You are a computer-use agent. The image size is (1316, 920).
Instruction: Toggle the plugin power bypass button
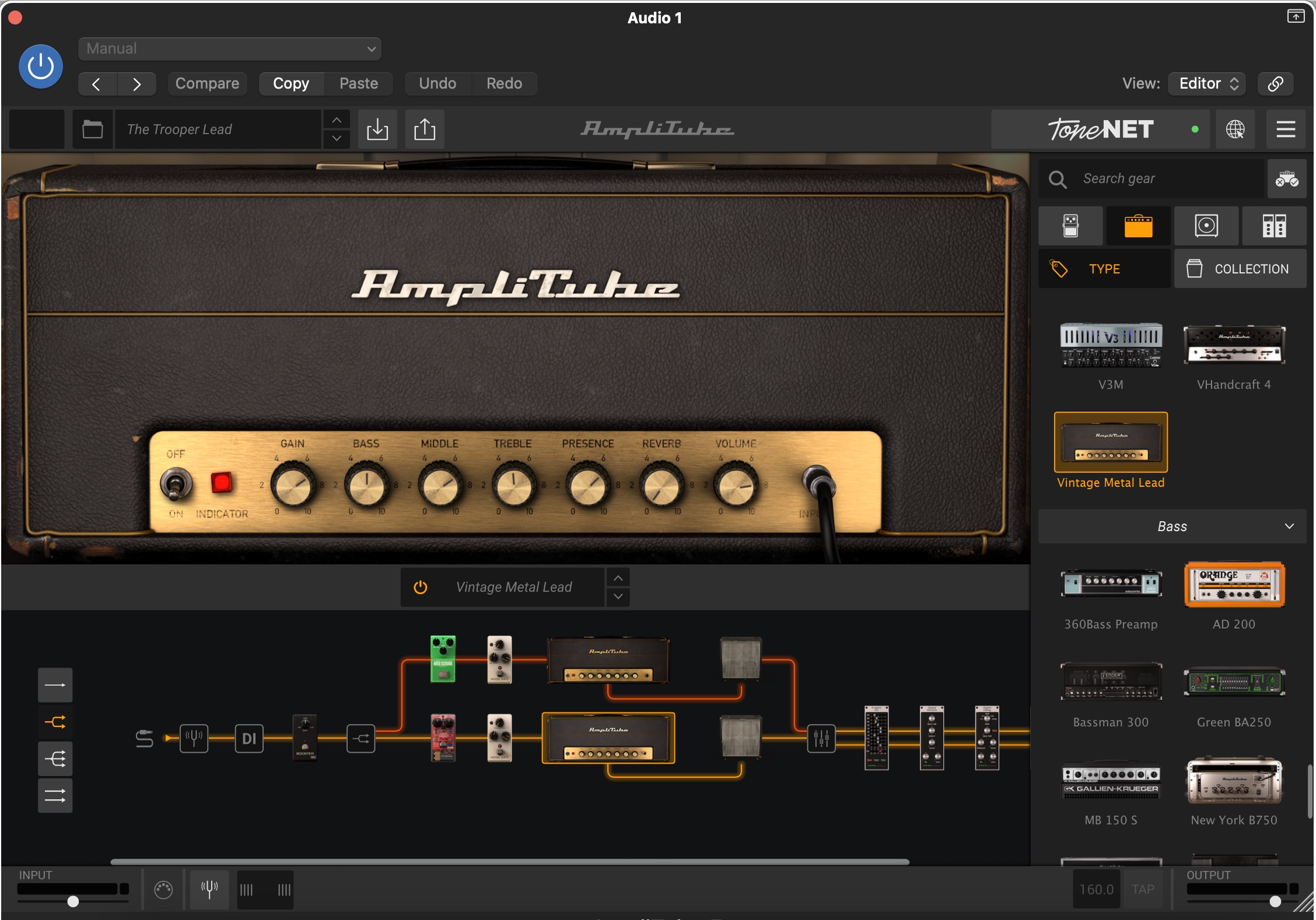[41, 66]
